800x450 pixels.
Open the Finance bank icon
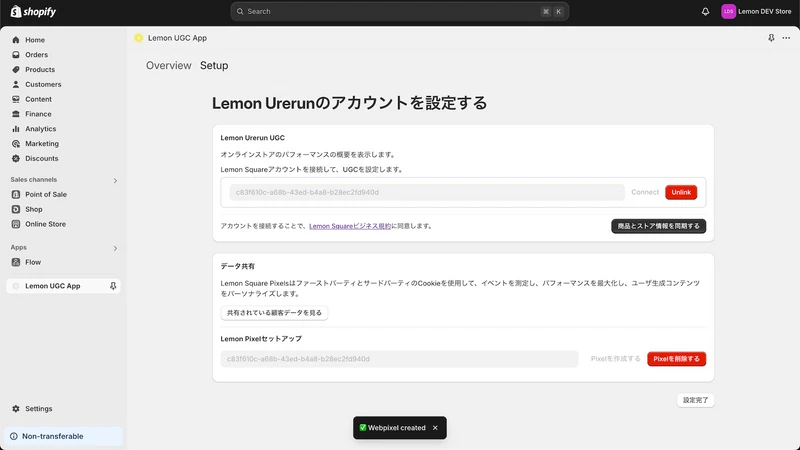16,114
